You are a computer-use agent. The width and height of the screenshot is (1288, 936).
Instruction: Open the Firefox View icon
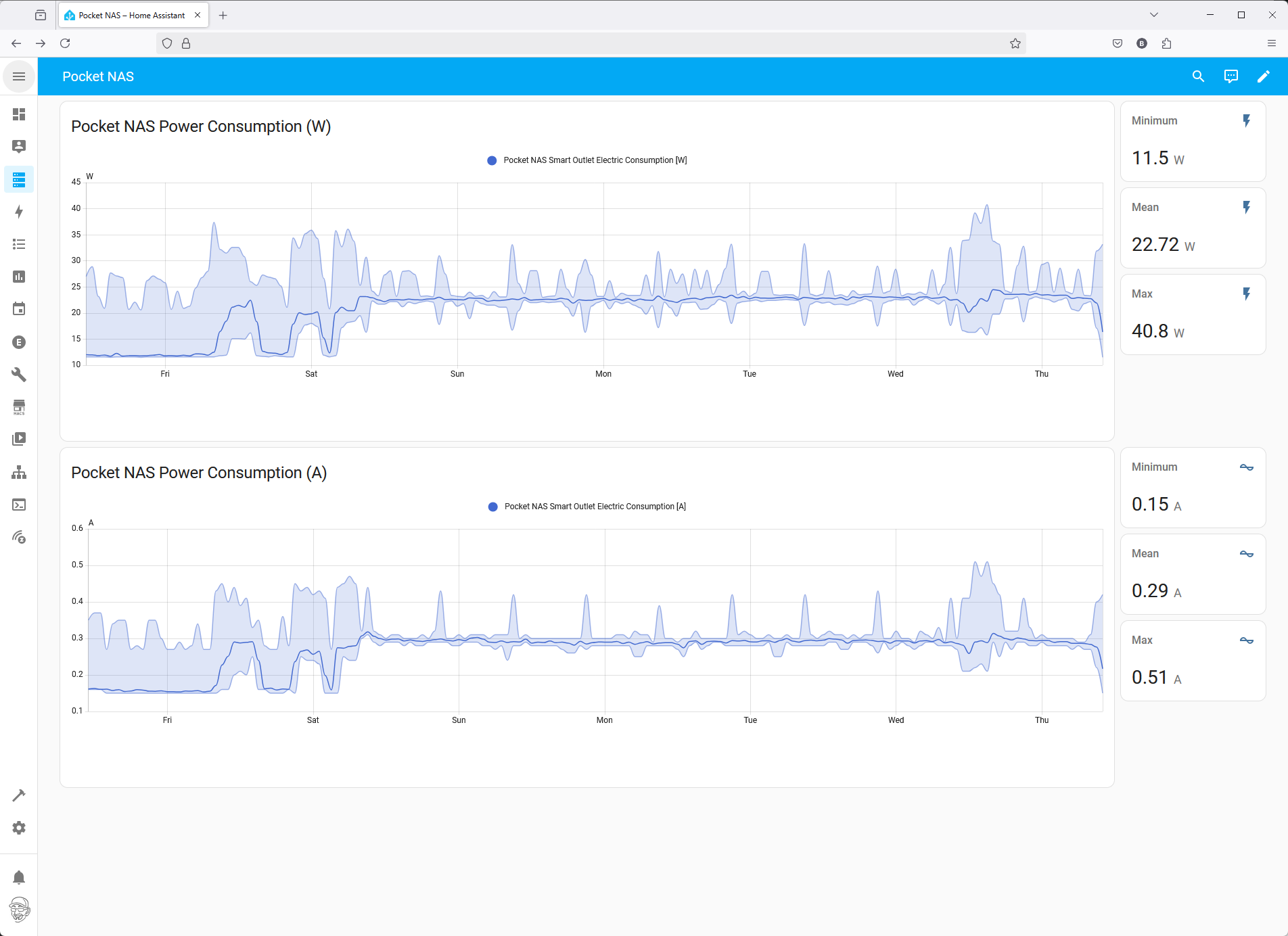pyautogui.click(x=41, y=15)
